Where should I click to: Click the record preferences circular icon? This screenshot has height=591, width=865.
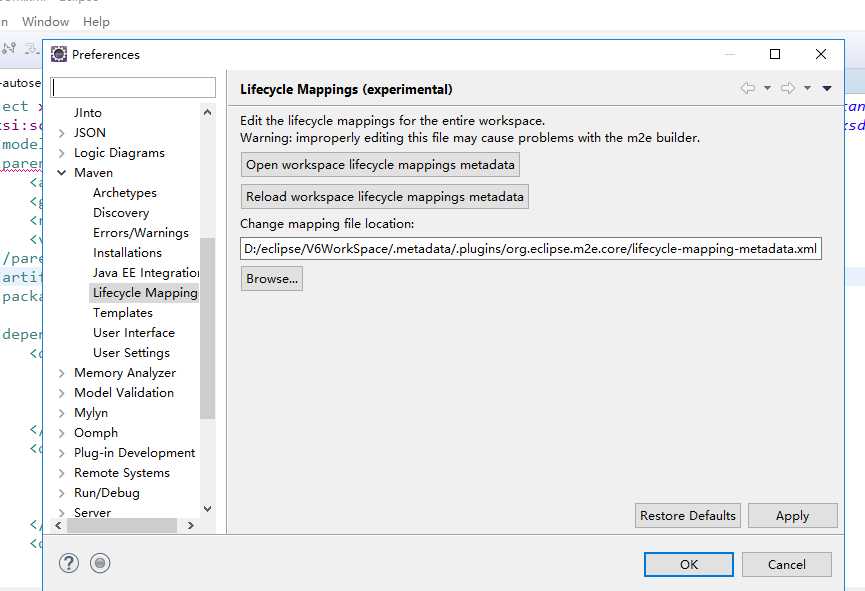pyautogui.click(x=100, y=563)
